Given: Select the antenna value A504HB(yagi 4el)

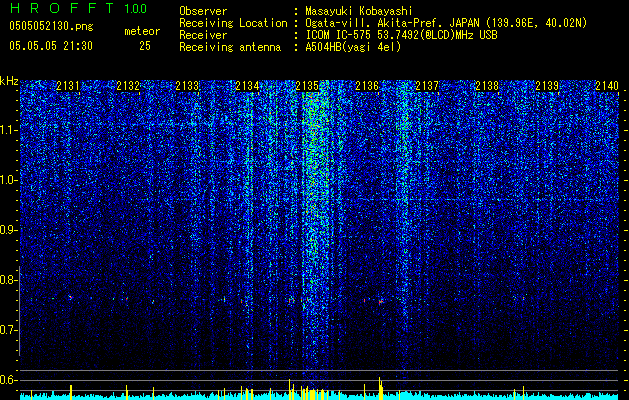Looking at the screenshot, I should coord(353,47).
